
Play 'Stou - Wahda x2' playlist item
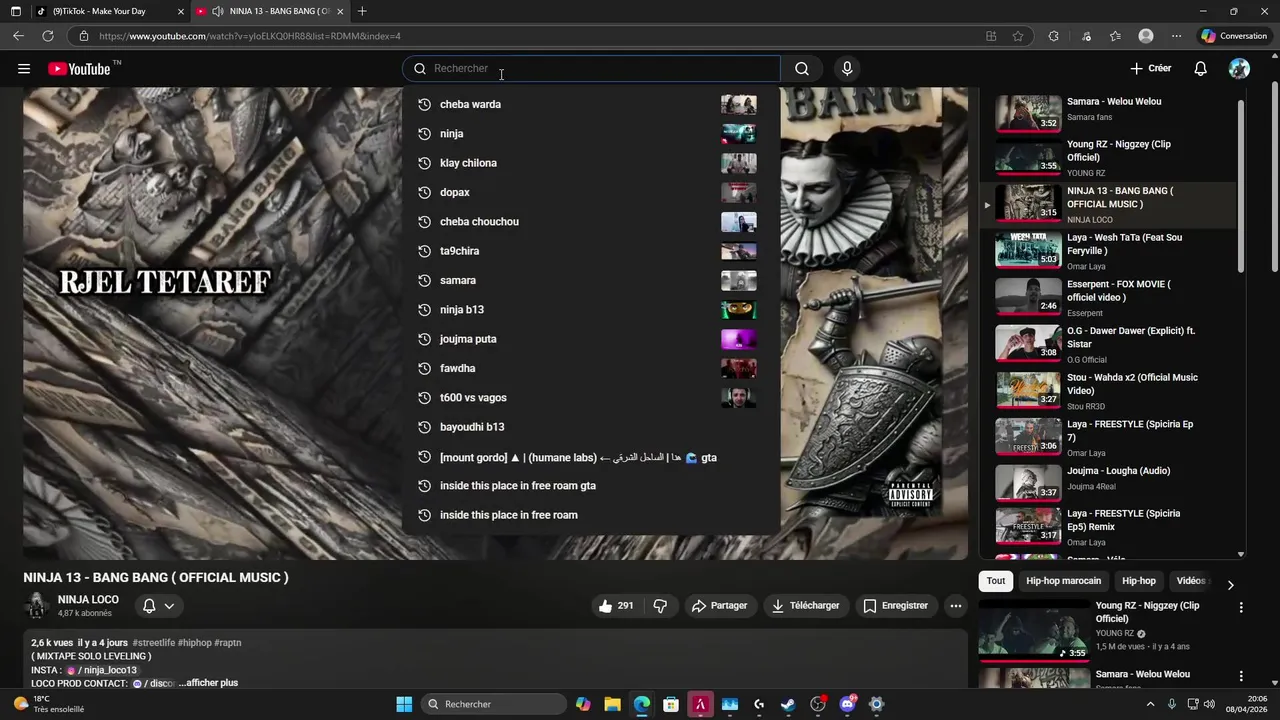coord(1107,391)
